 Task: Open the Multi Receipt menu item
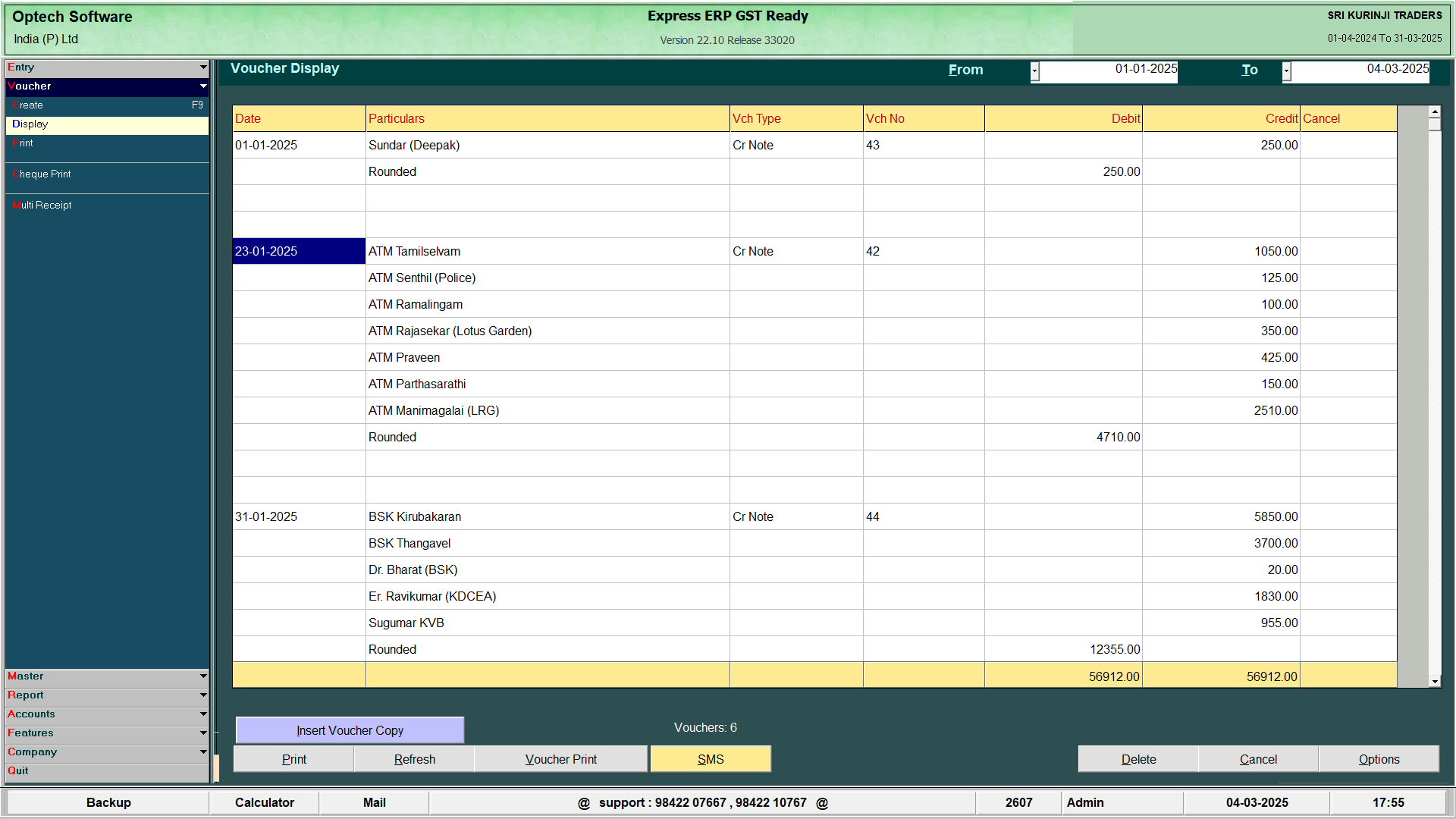pos(42,206)
